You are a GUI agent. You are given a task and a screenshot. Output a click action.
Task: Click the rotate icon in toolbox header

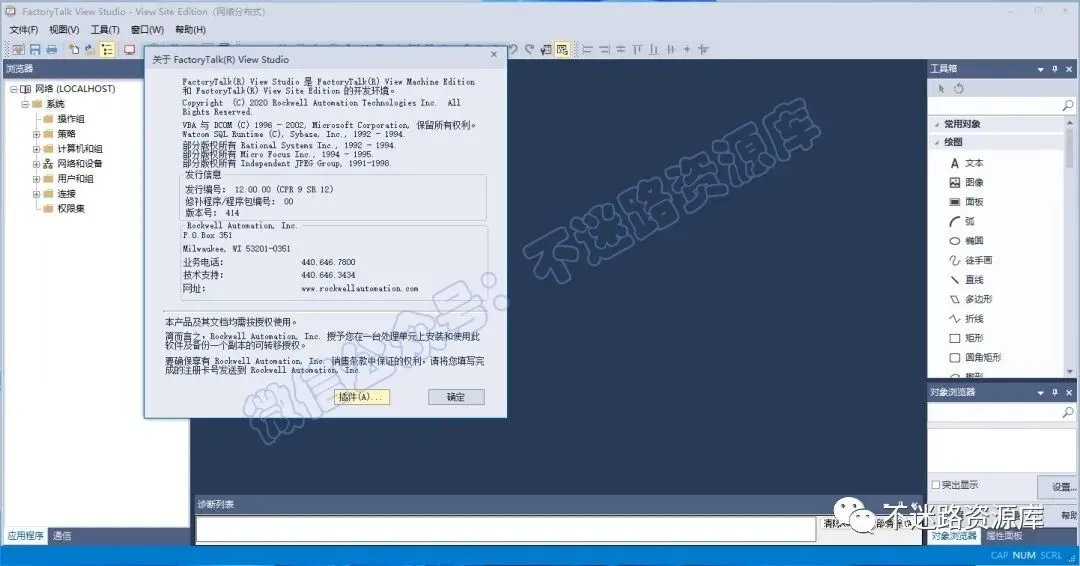coord(958,89)
